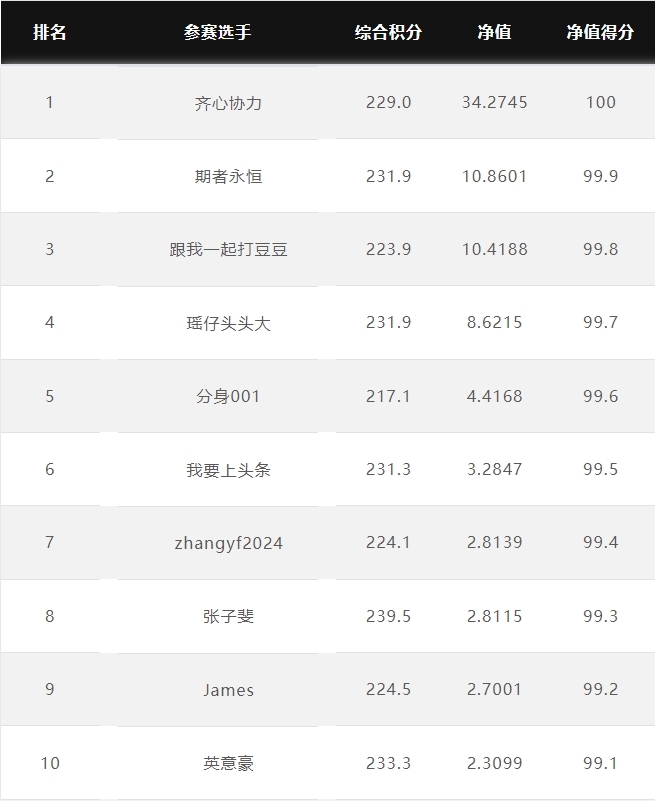Click the 净值 column header
Screen dimensions: 655x801
pyautogui.click(x=494, y=32)
